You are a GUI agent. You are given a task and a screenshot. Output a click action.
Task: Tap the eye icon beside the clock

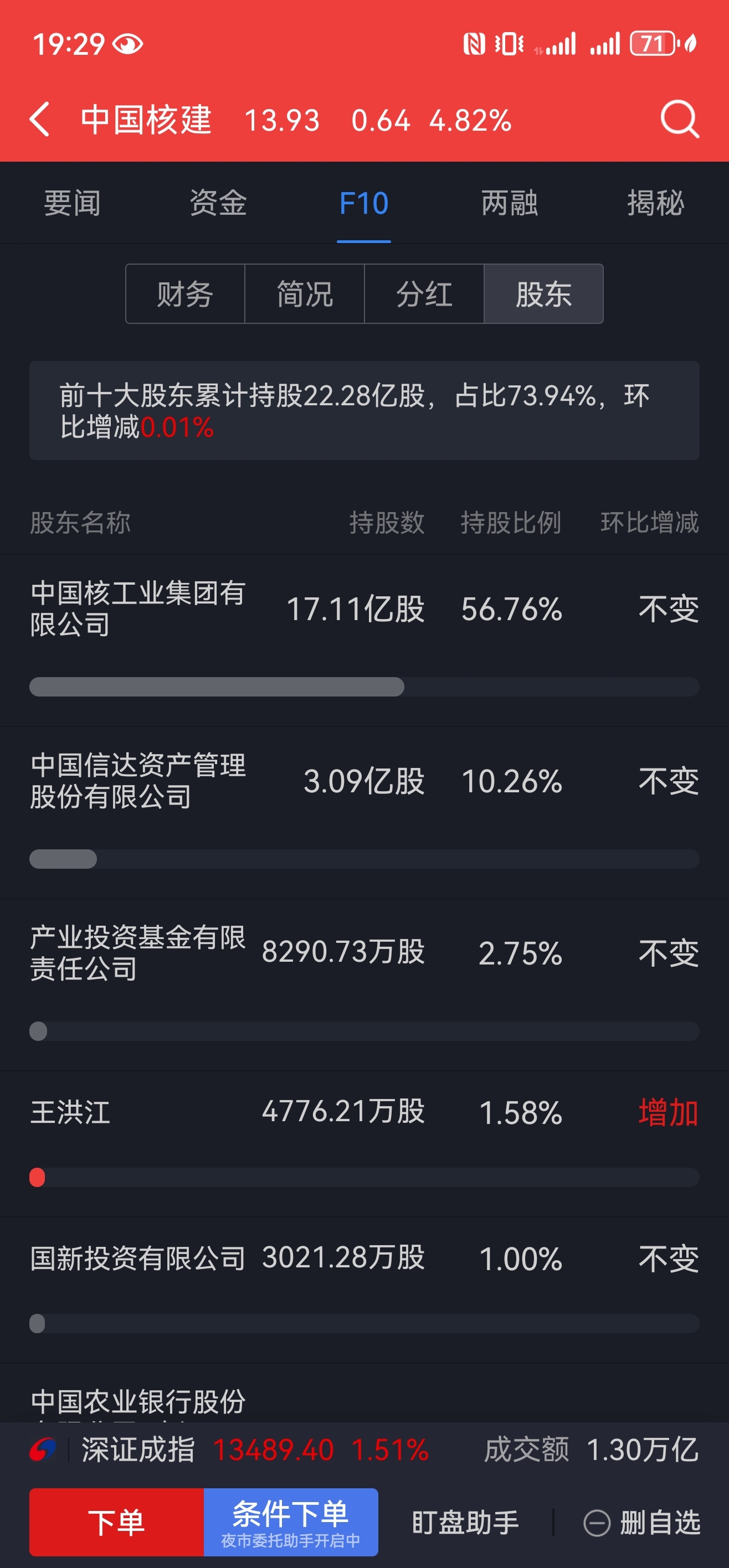click(128, 44)
